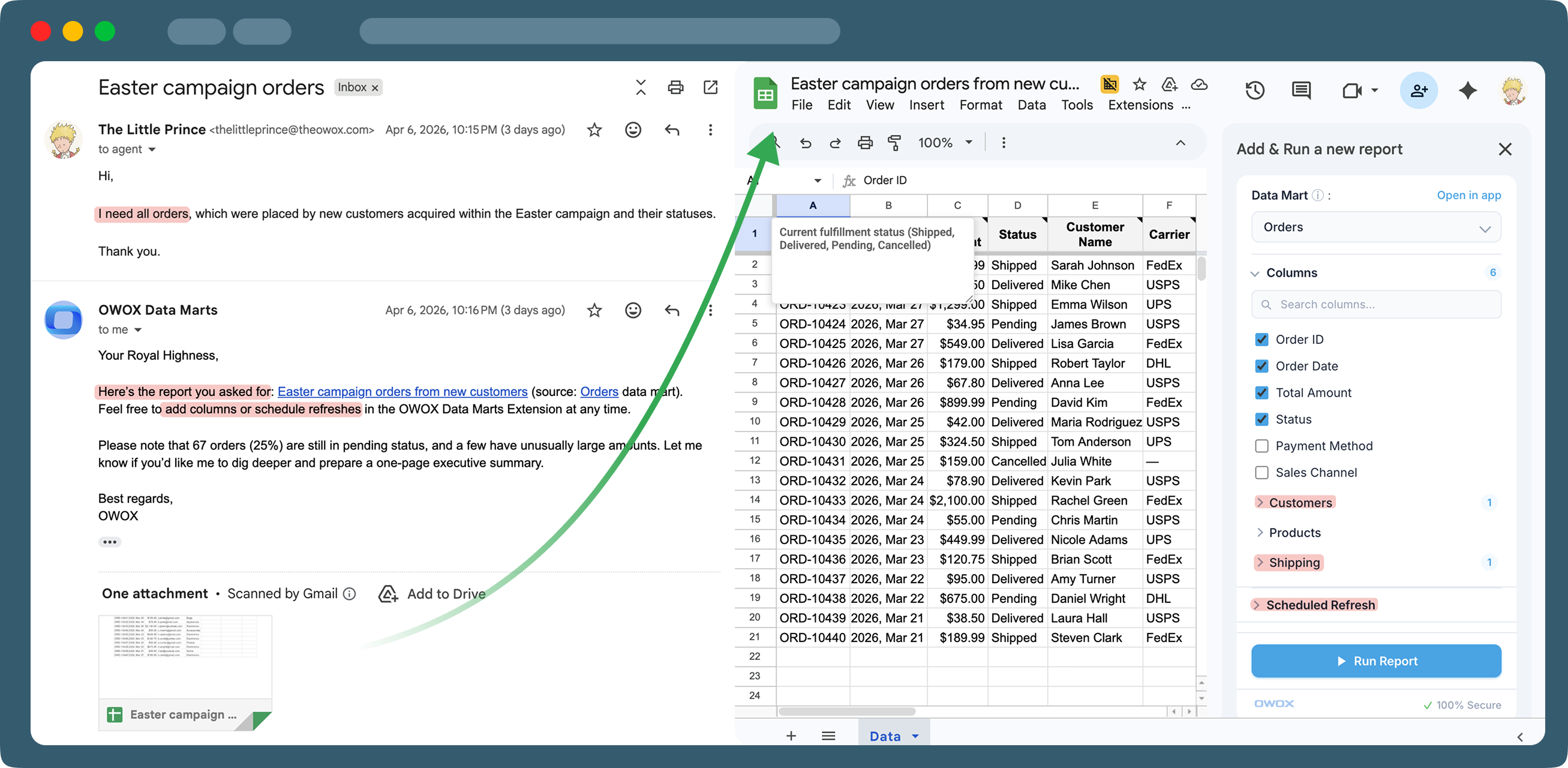The height and width of the screenshot is (768, 1568).
Task: Click the undo arrow in Sheets toolbar
Action: click(806, 143)
